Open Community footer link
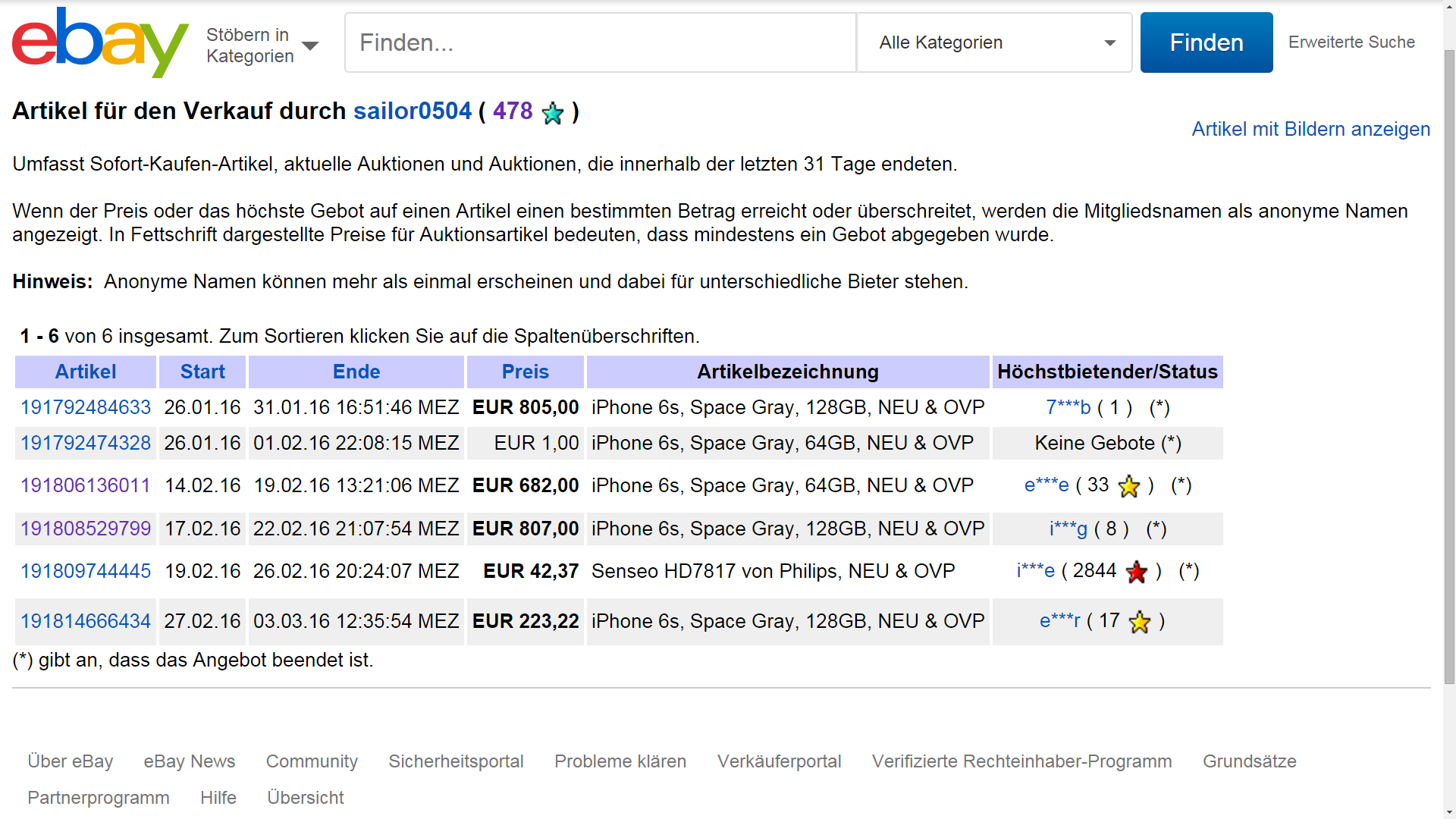This screenshot has width=1456, height=819. click(x=312, y=761)
